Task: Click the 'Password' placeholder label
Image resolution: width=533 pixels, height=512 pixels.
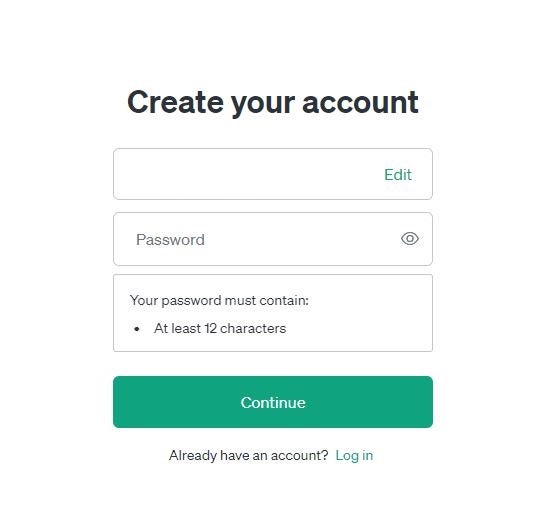Action: point(170,240)
